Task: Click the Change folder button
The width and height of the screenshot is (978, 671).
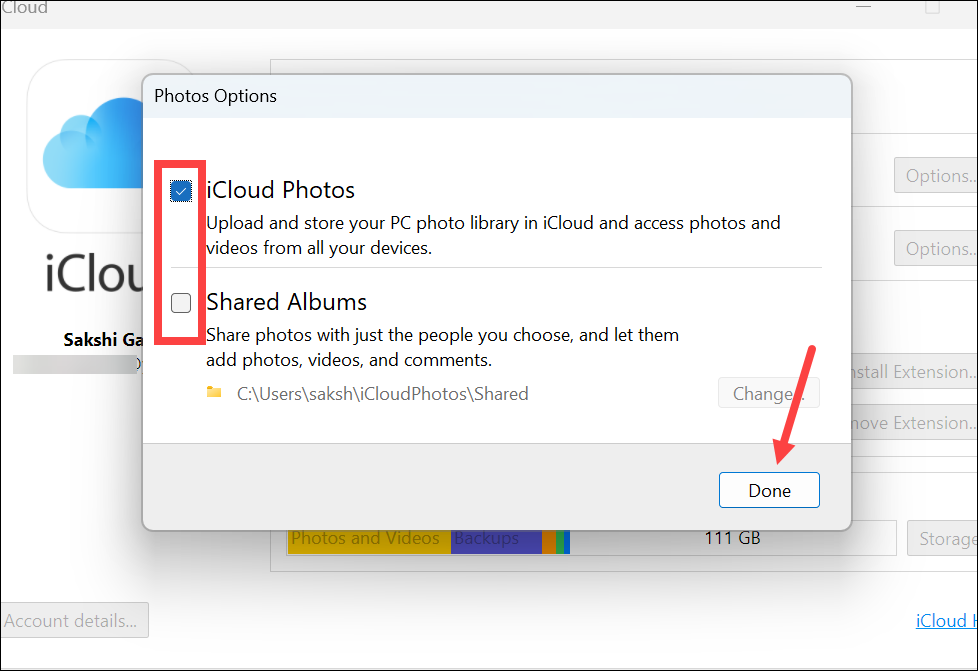Action: (768, 393)
